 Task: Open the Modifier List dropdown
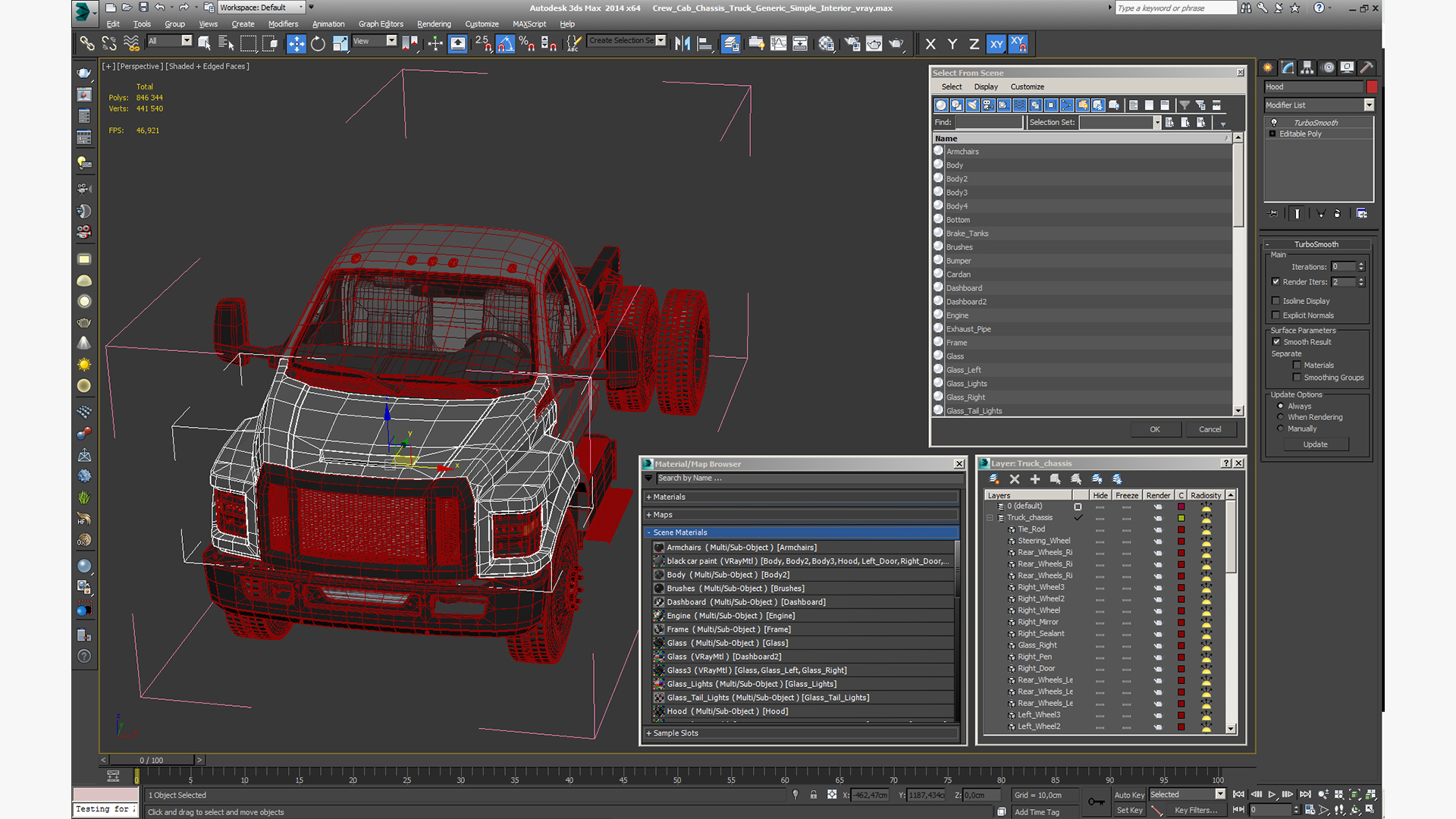point(1369,105)
